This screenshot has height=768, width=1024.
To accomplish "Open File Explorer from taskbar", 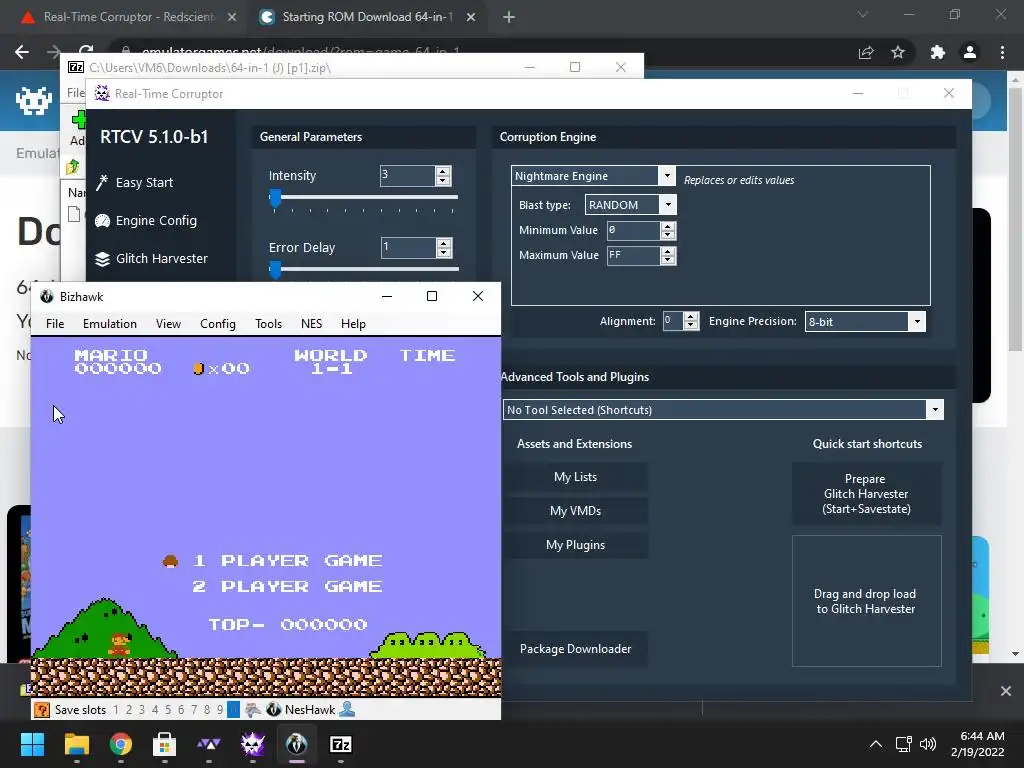I will 76,744.
